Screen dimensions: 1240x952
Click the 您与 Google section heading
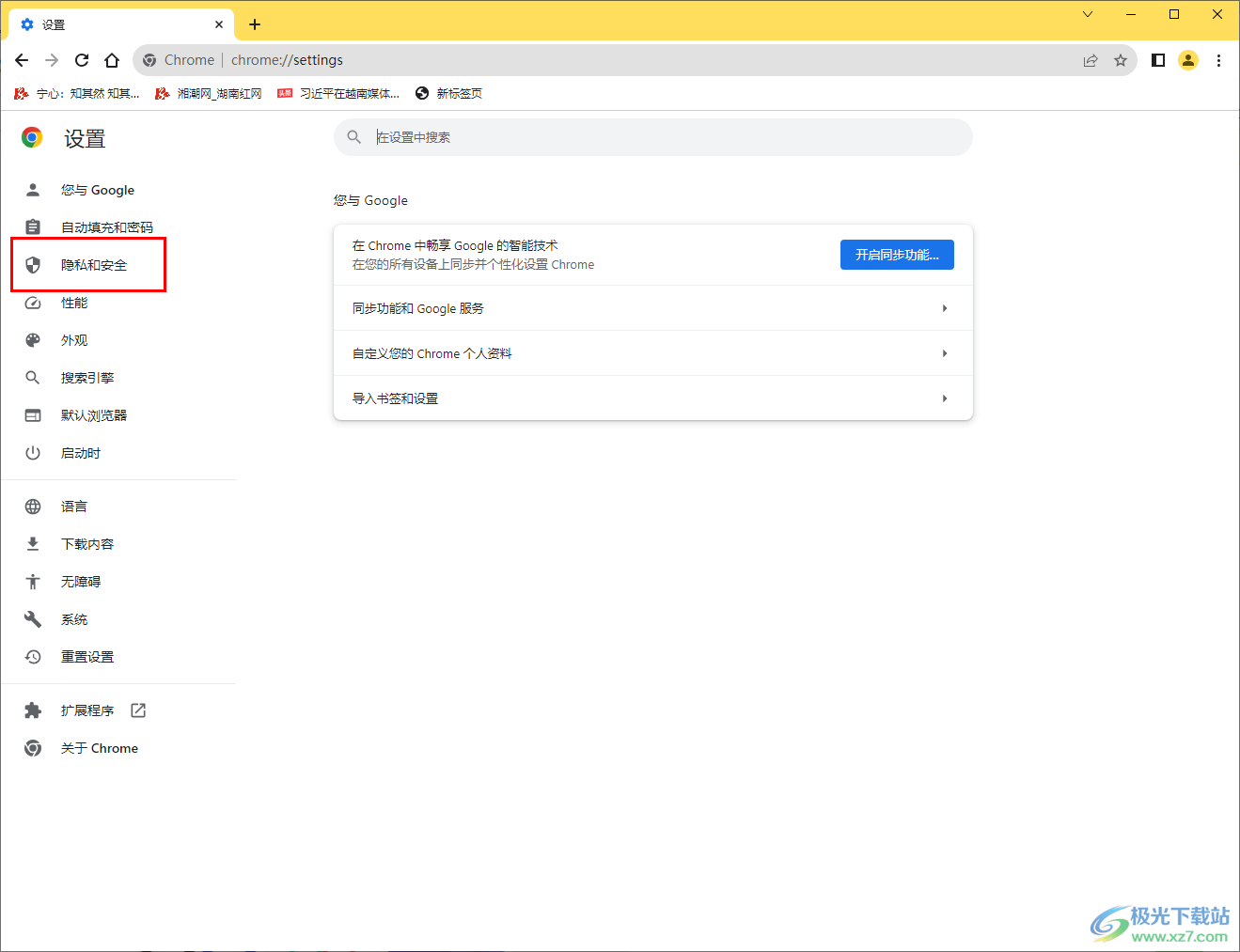[370, 200]
